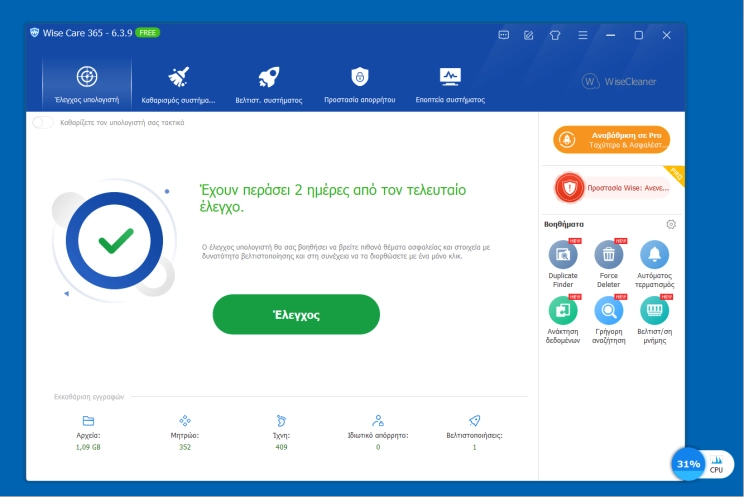Click the large checkmark status circle

pyautogui.click(x=114, y=241)
